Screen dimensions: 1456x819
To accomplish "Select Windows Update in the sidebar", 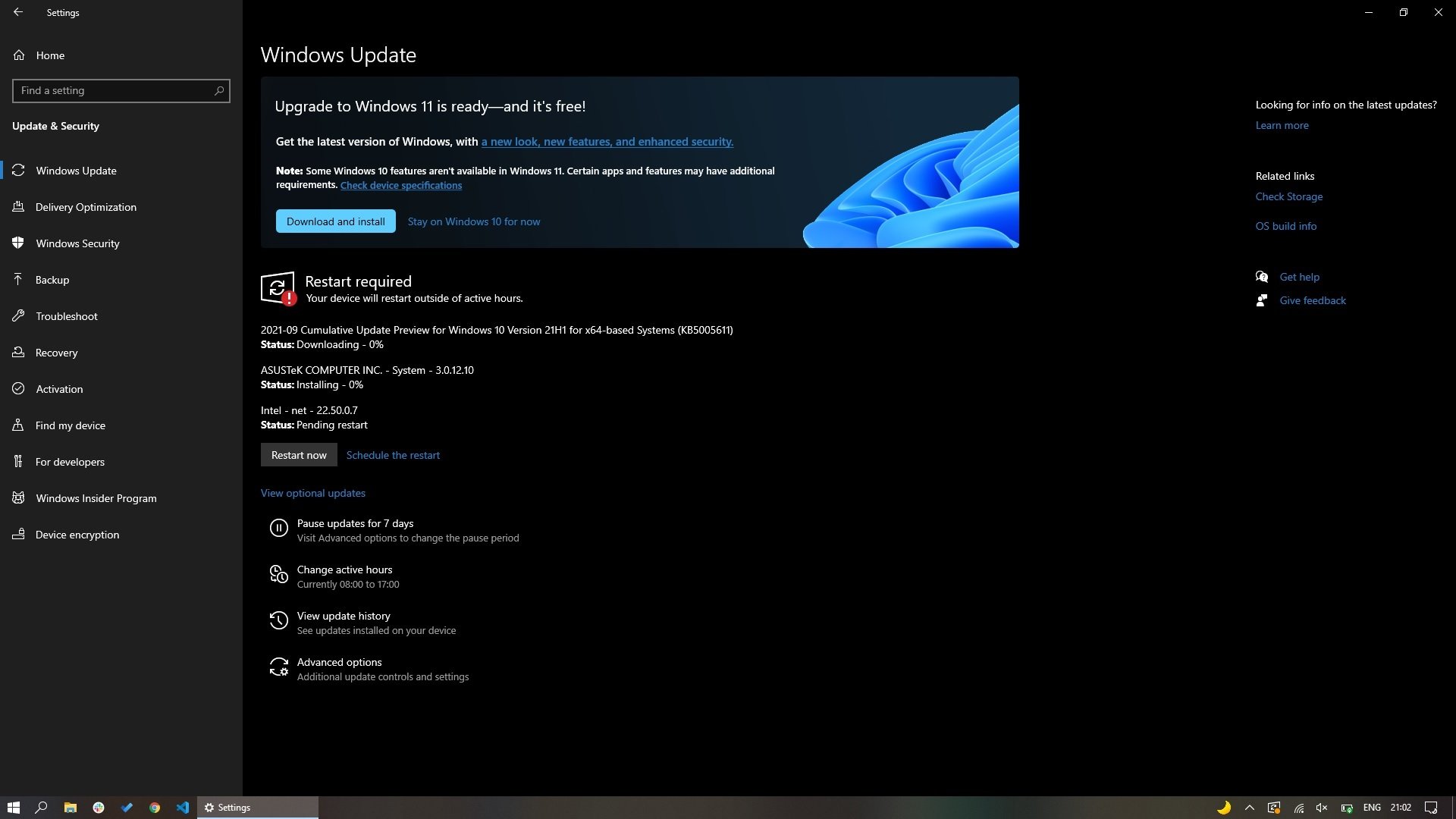I will point(121,171).
